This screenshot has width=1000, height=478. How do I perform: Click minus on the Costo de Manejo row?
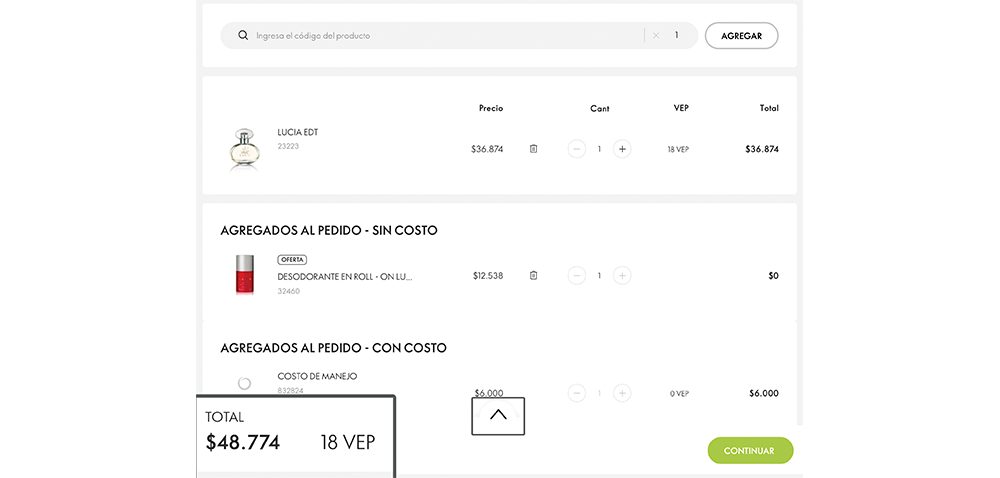(x=577, y=393)
